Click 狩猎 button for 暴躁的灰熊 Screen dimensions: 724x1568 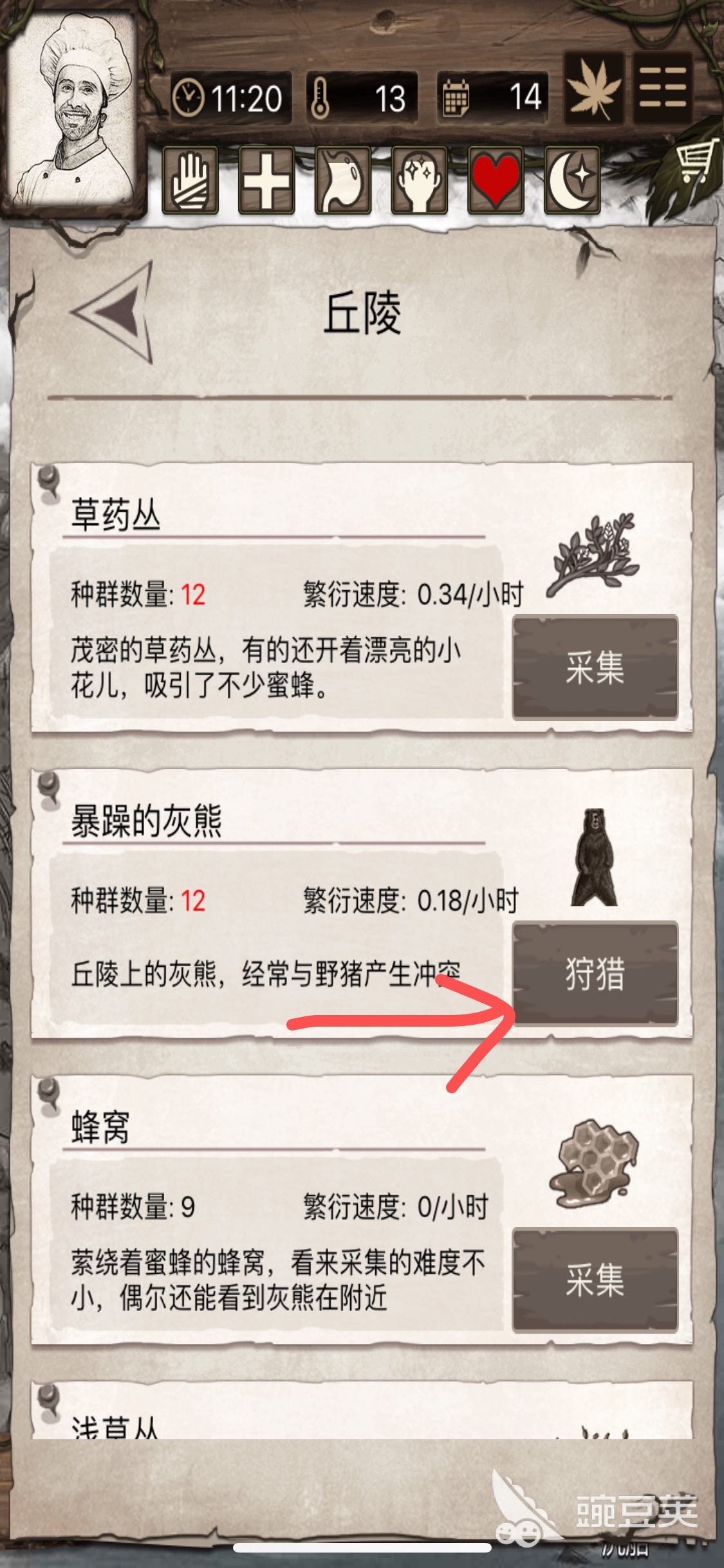click(x=595, y=973)
